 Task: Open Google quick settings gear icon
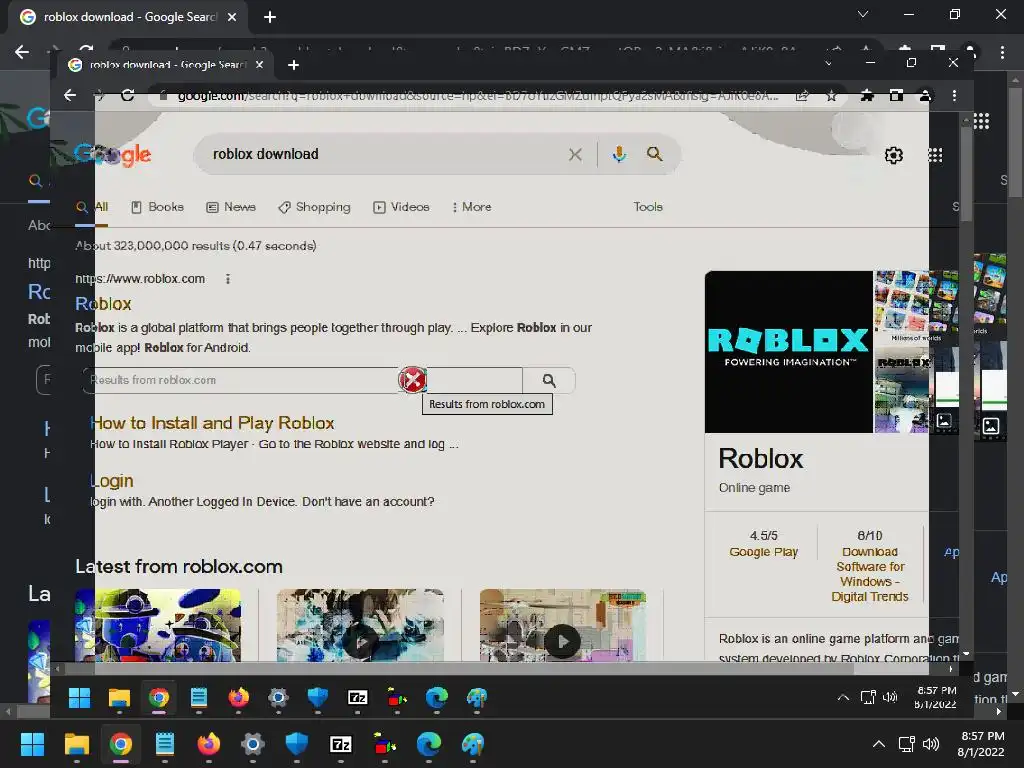click(893, 155)
